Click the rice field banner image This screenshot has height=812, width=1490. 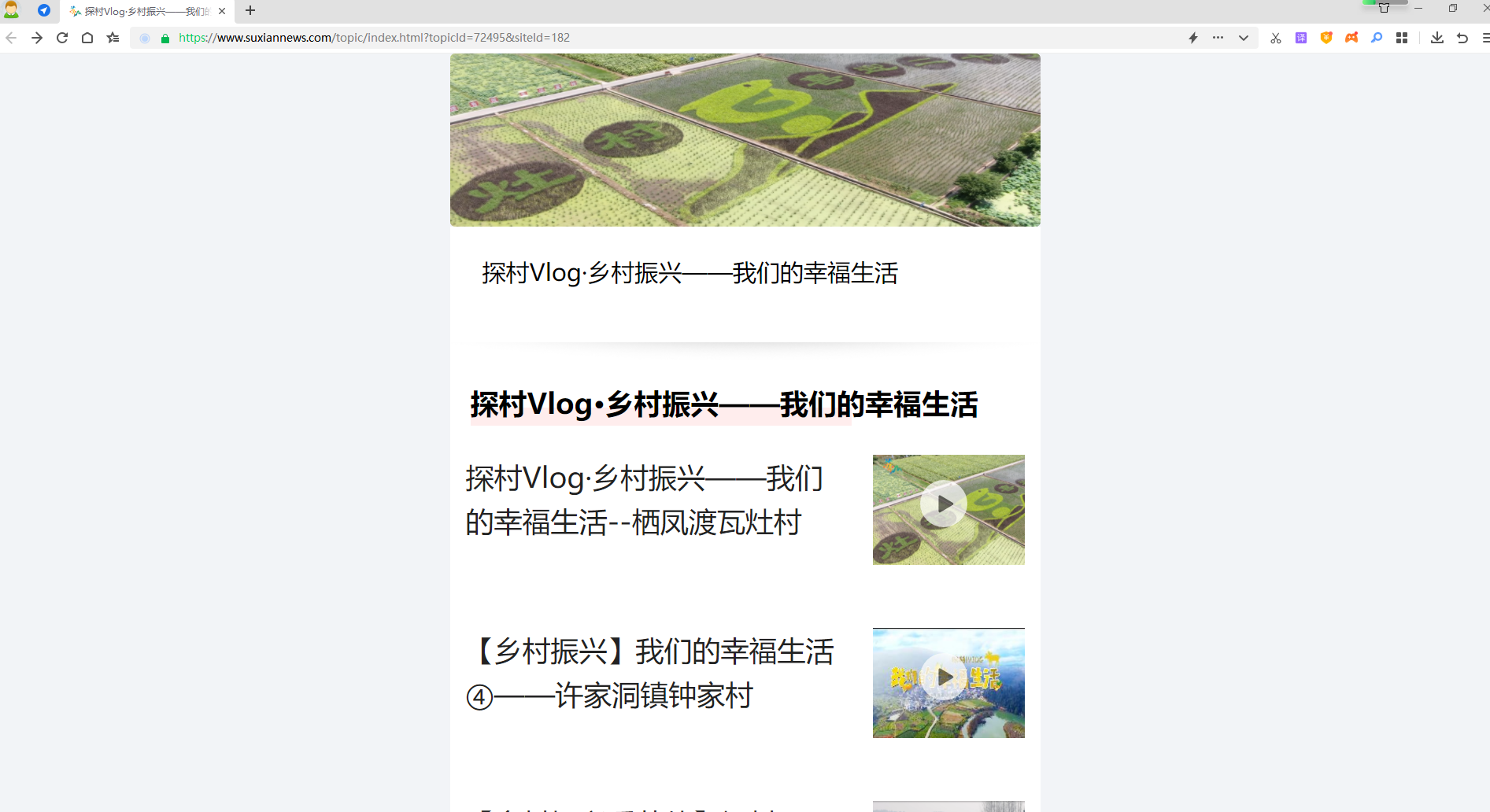coord(745,140)
